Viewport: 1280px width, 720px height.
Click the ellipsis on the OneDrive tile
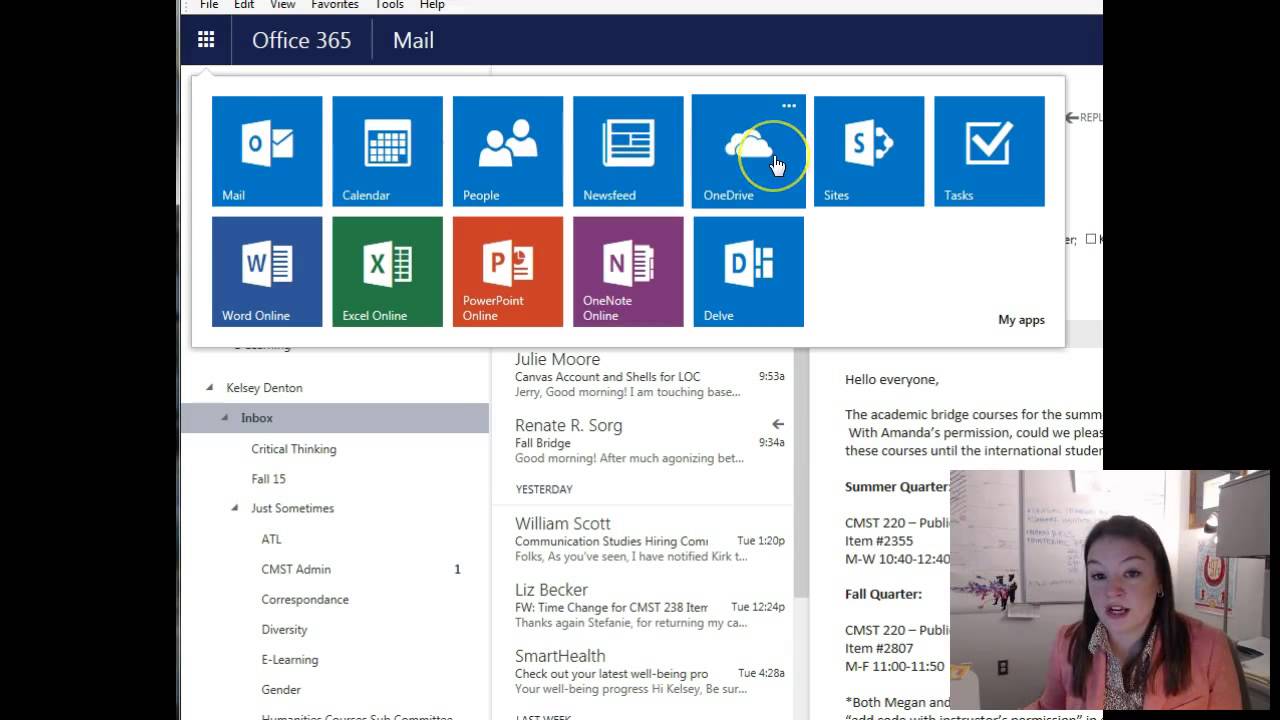[x=789, y=105]
